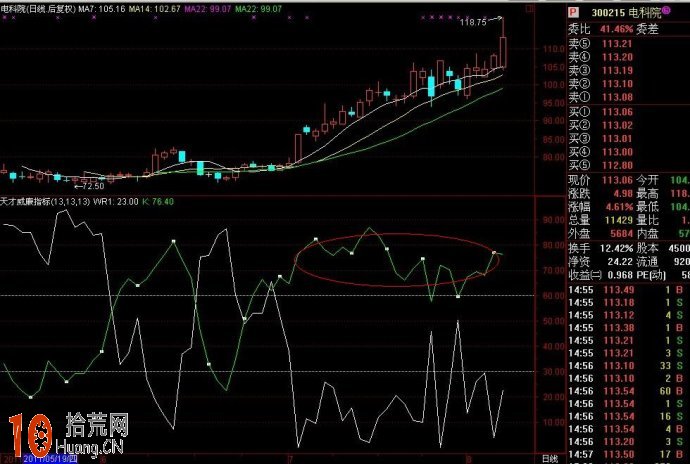Click the 118.75 high price marker
This screenshot has height=464, width=690.
[473, 22]
